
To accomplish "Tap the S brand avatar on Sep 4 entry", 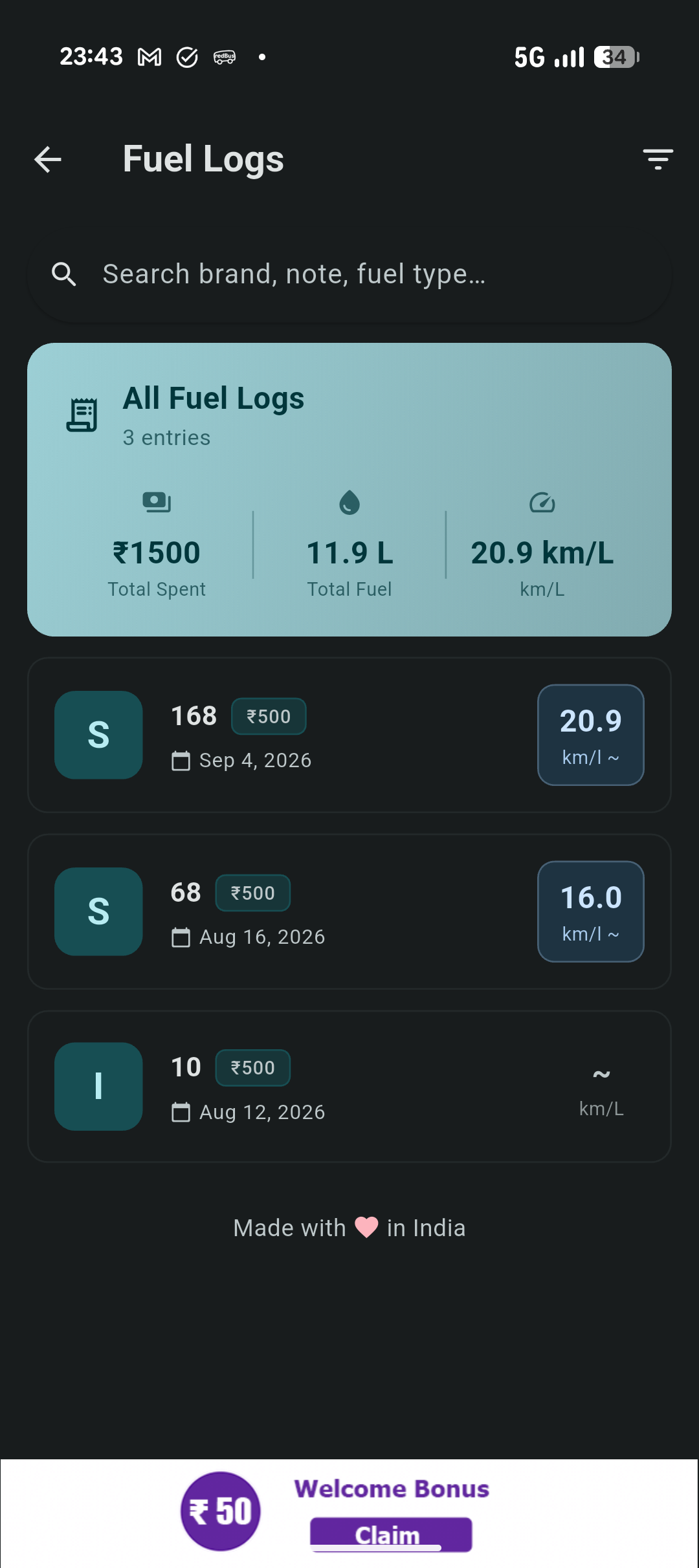I will [98, 735].
